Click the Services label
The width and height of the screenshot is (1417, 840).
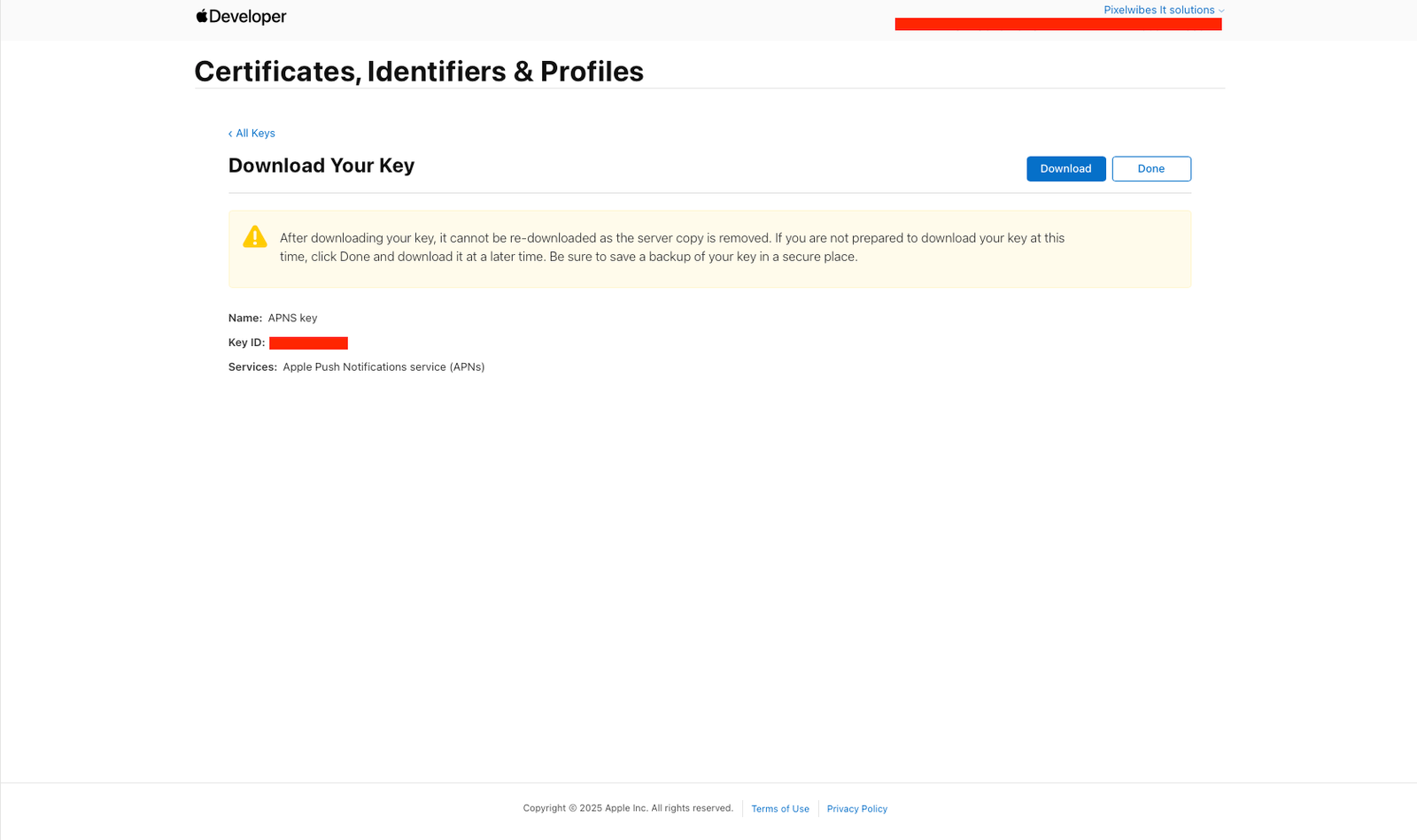pos(252,367)
